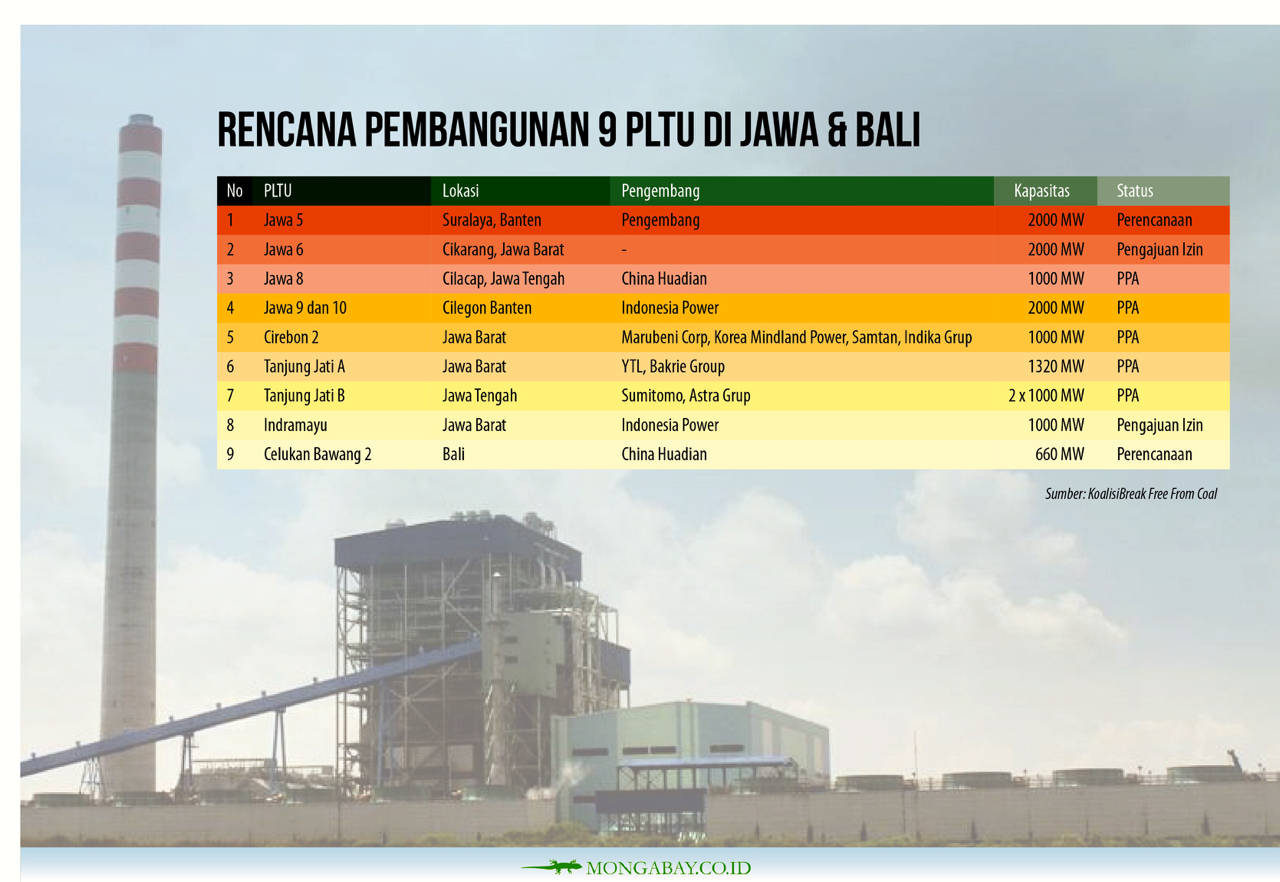Screen dimensions: 1280x882
Task: Select the 'Suralaya, Banten' cell
Action: click(492, 220)
